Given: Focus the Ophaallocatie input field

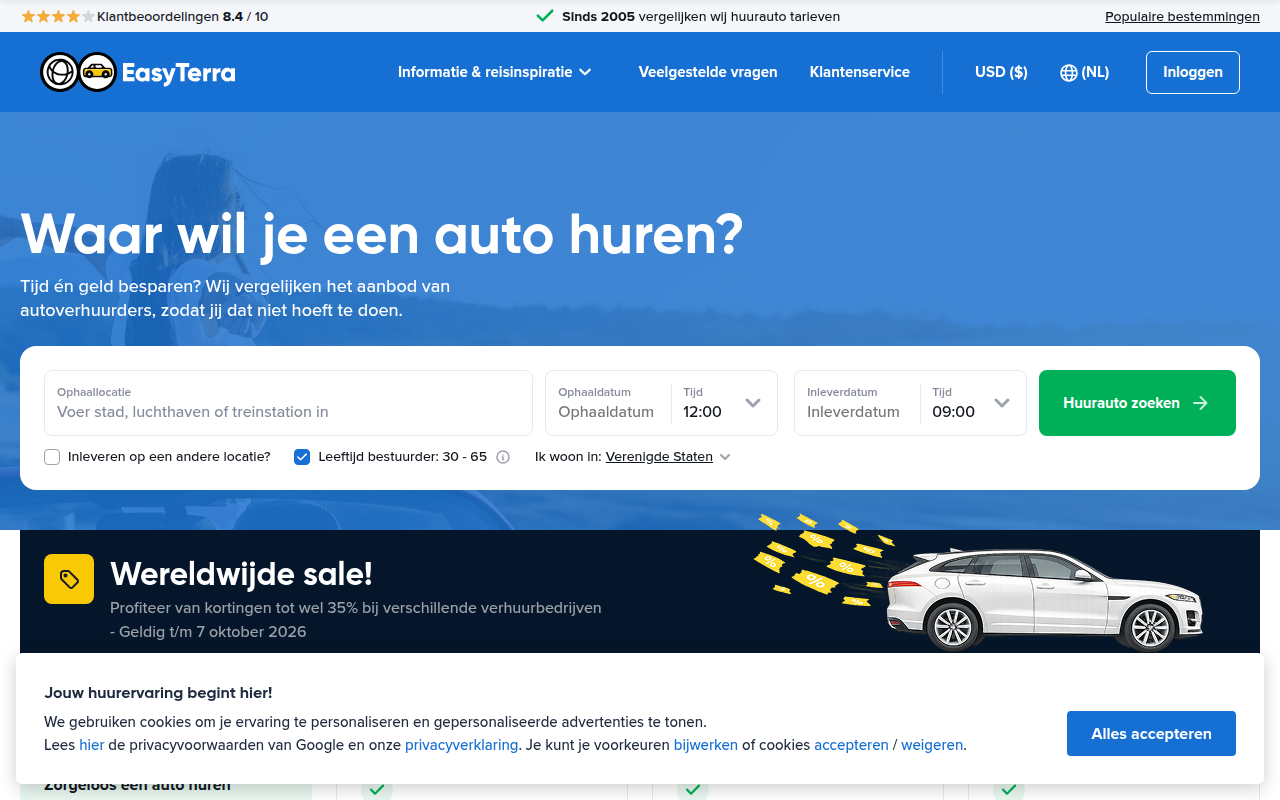Looking at the screenshot, I should [288, 403].
